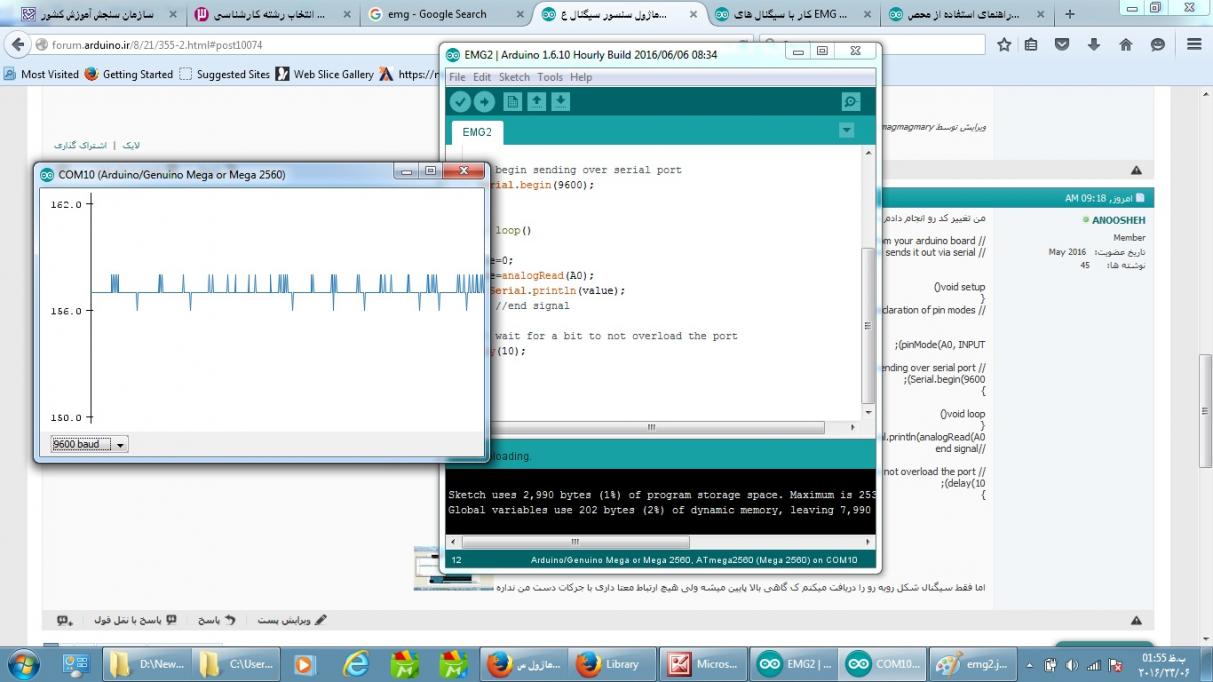Click the Getting Started bookmark

(129, 74)
